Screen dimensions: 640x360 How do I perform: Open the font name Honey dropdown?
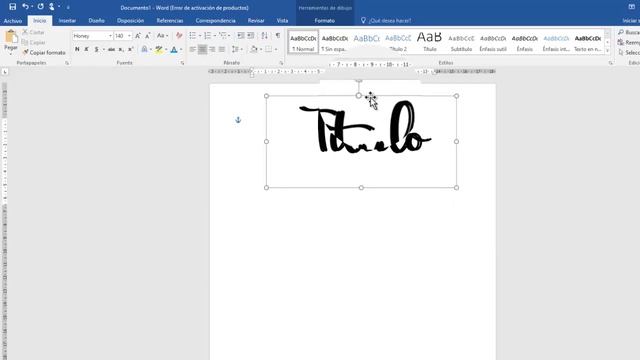pyautogui.click(x=110, y=36)
